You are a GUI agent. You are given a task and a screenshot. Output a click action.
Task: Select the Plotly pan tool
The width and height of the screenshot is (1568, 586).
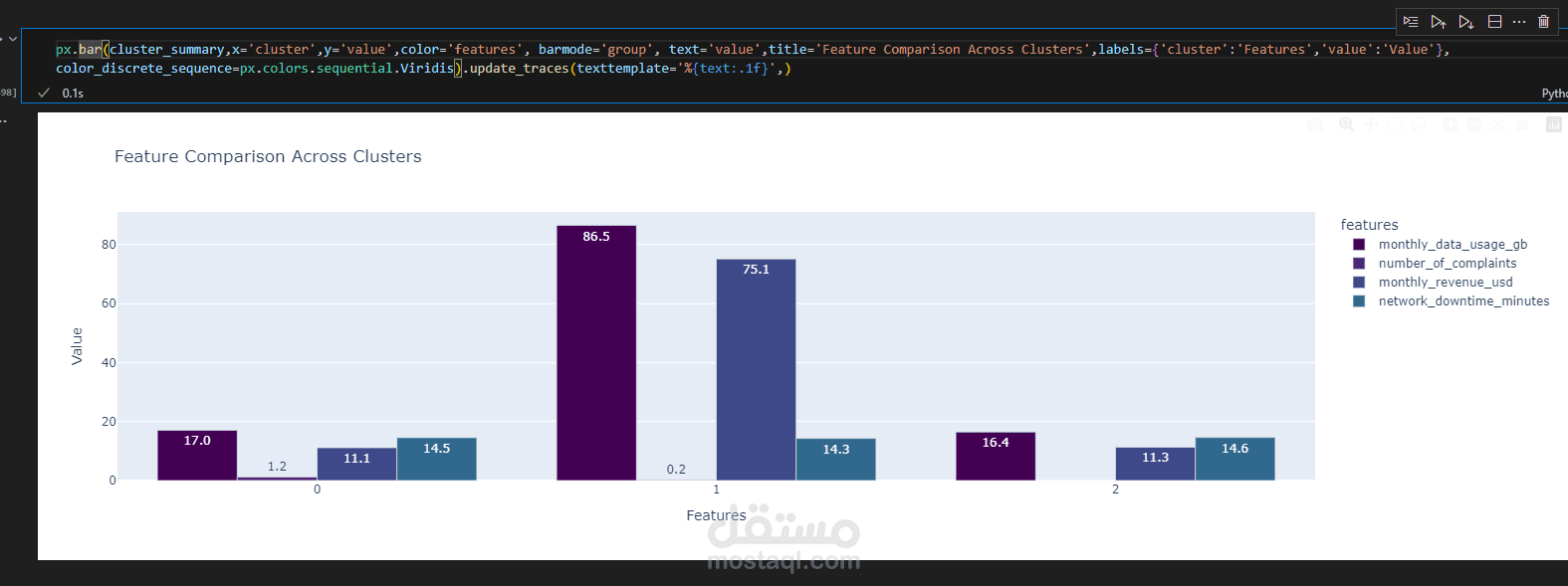tap(1370, 124)
